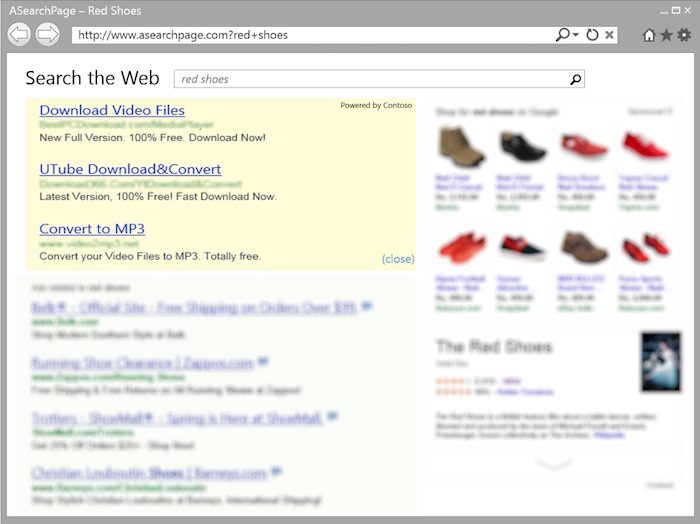Click the 'Powered by Contoso' label

tap(376, 105)
